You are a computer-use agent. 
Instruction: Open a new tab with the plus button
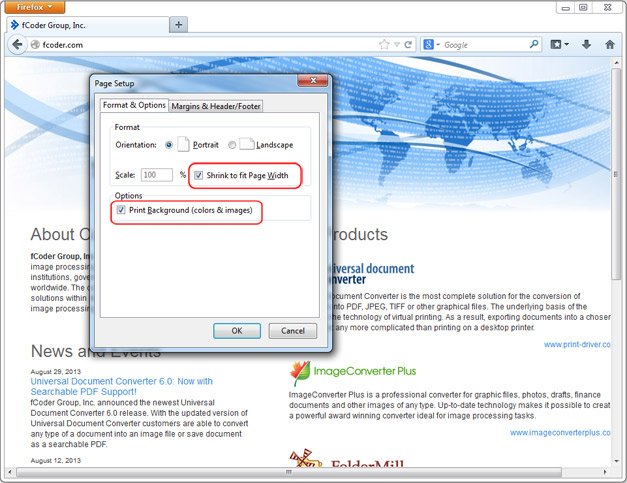(x=178, y=25)
